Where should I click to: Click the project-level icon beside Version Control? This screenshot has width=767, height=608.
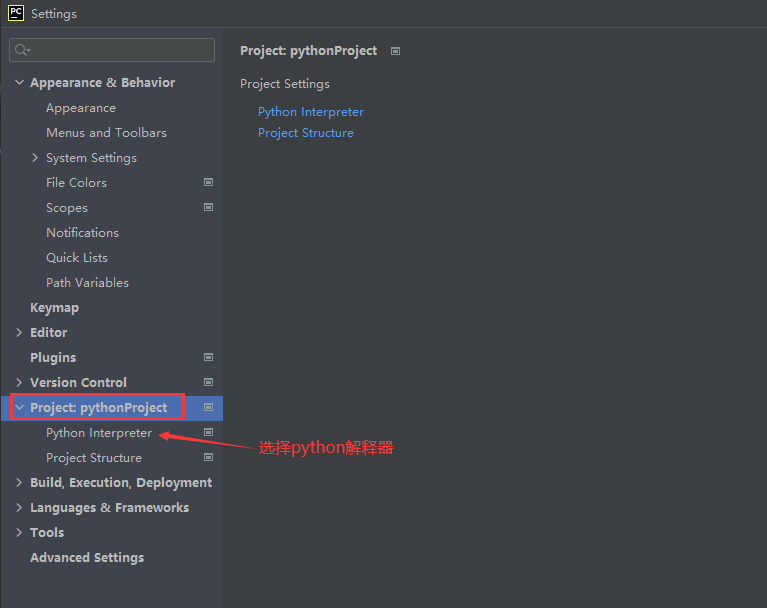(208, 383)
